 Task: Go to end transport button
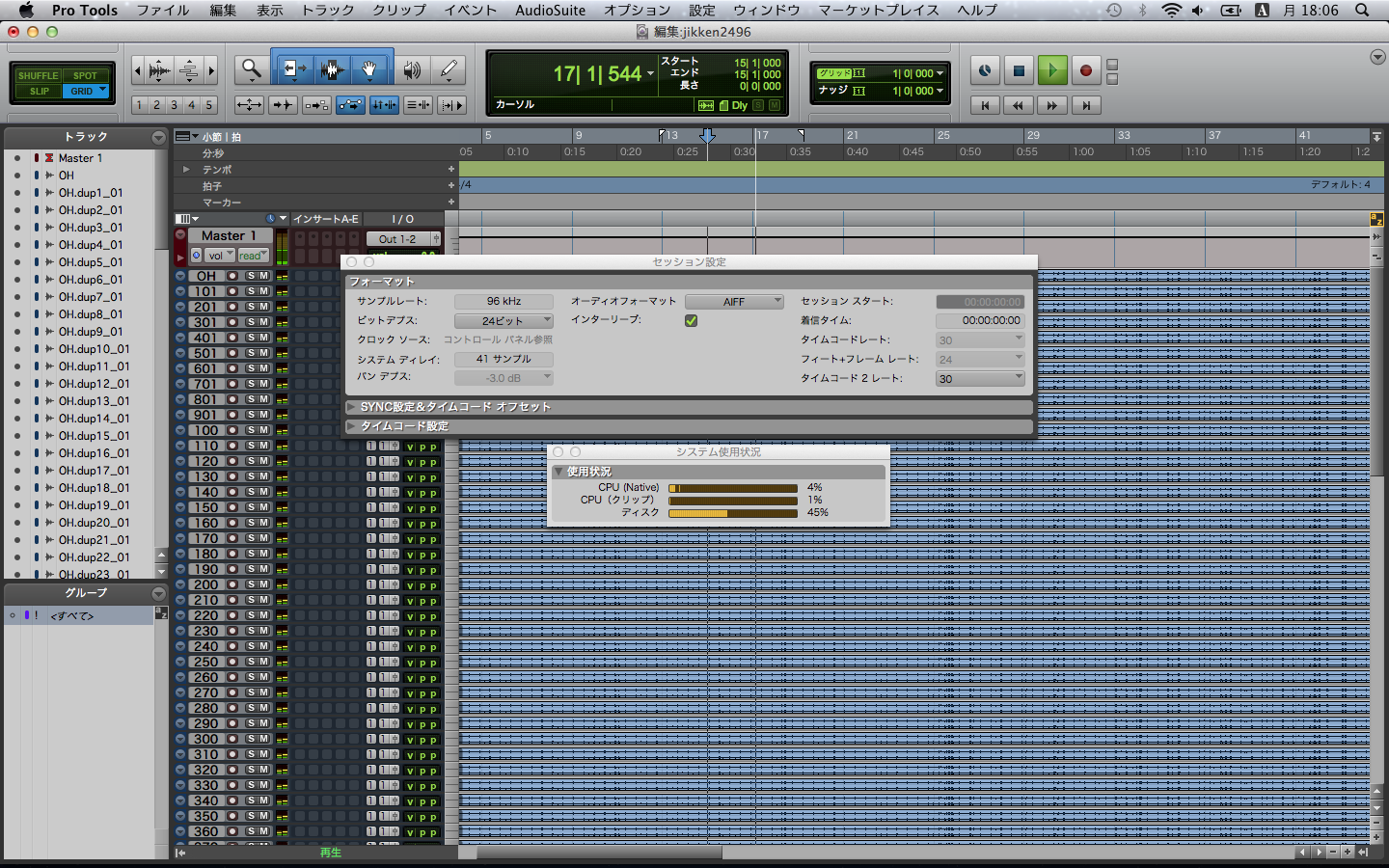coord(1086,105)
